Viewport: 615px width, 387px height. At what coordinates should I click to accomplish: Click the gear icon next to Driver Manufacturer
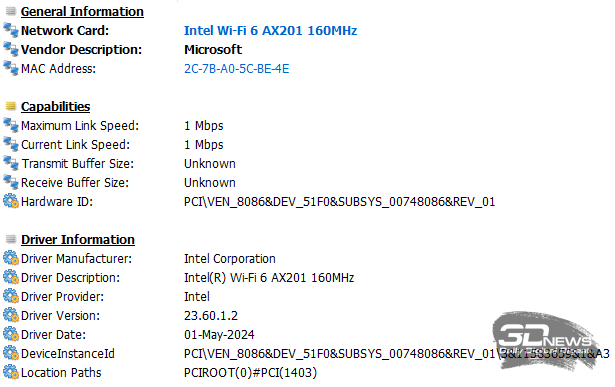tap(11, 258)
